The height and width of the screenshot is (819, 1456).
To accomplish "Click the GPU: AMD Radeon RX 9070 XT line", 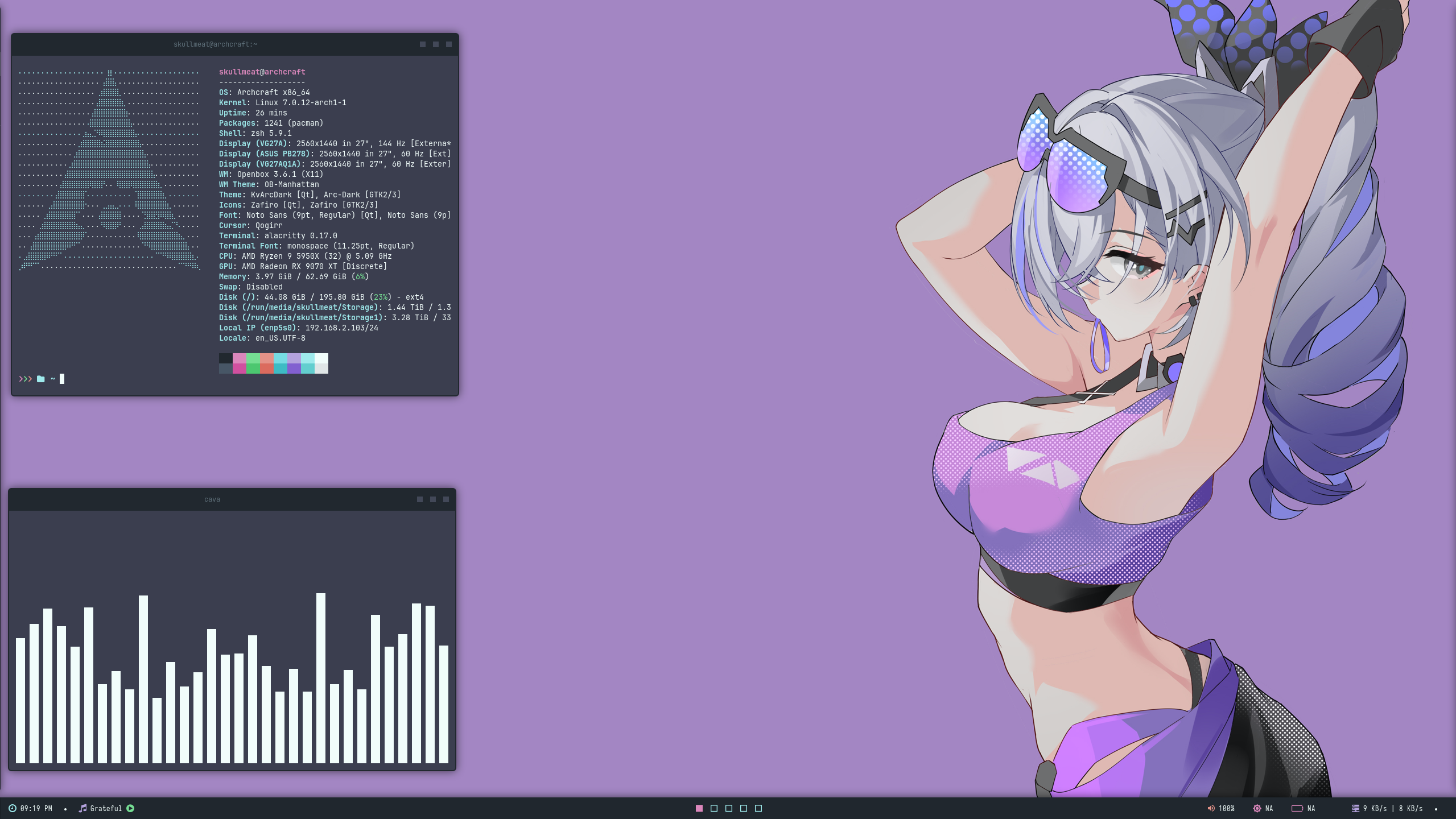I will (x=303, y=266).
